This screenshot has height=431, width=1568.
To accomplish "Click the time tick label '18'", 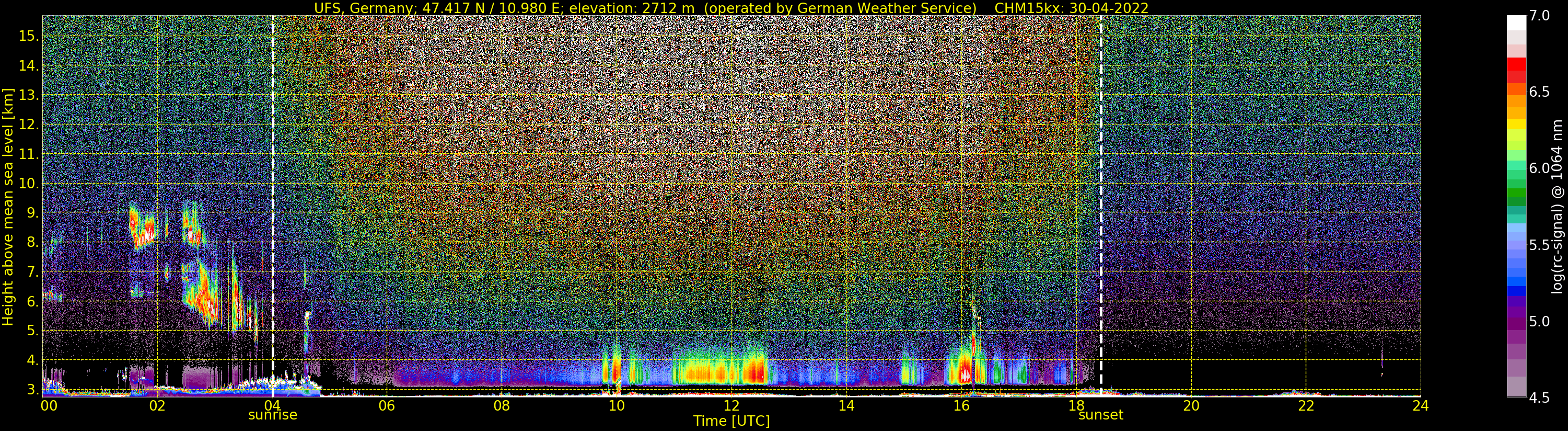I will point(1076,406).
